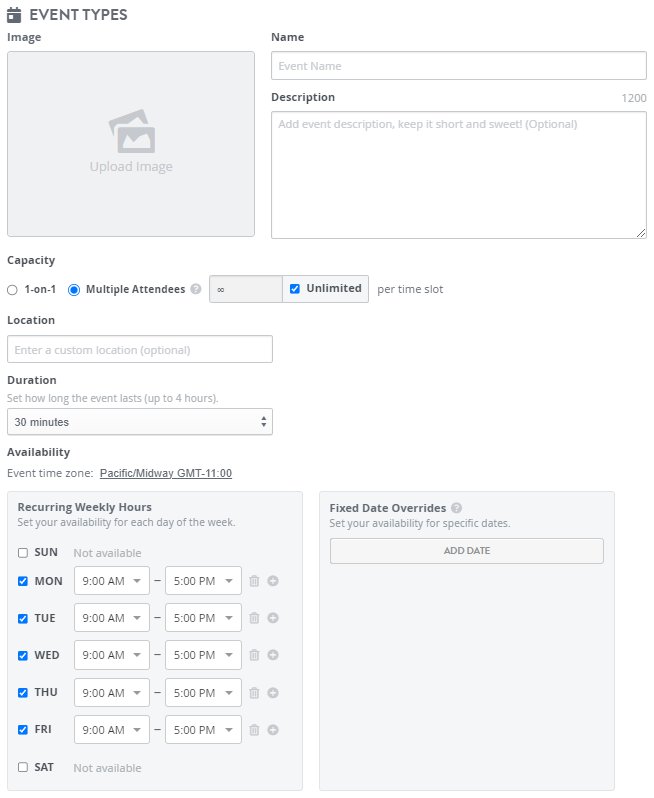Focus the Event Name input field
The height and width of the screenshot is (798, 654).
(459, 66)
